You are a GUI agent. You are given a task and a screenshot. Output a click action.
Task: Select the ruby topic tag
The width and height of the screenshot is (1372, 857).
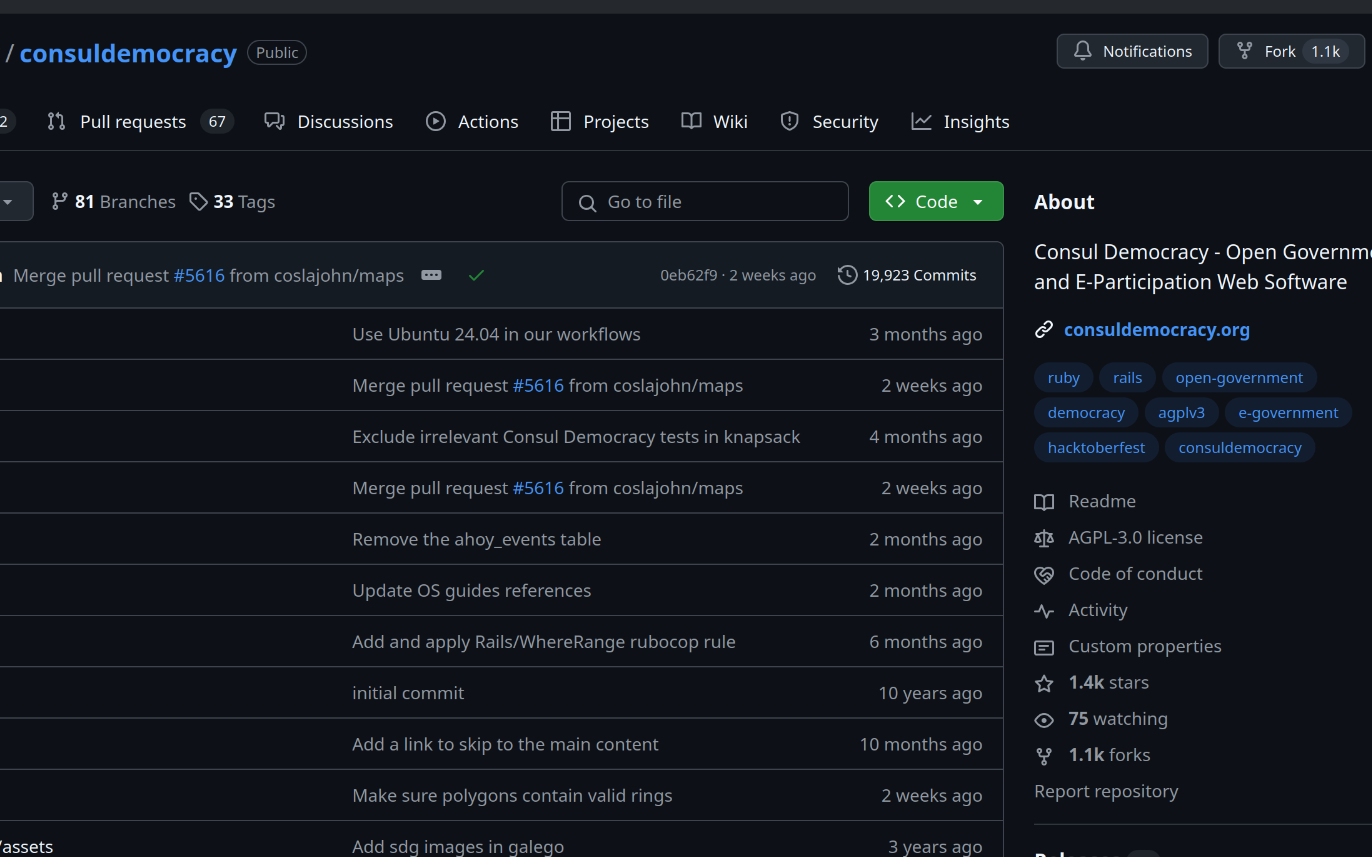pyautogui.click(x=1064, y=378)
